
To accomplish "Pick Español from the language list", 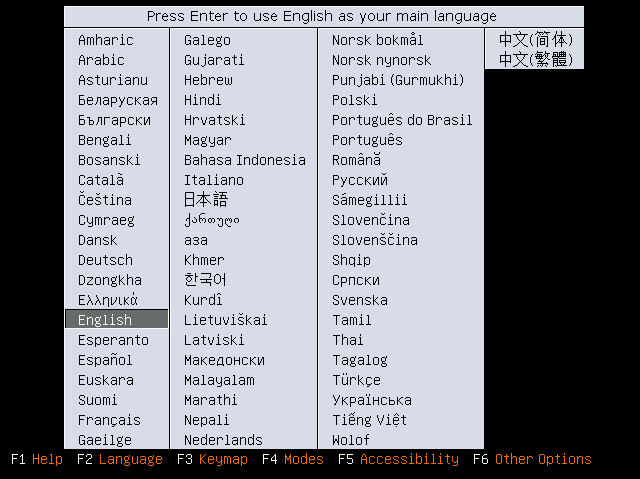I will tap(105, 360).
